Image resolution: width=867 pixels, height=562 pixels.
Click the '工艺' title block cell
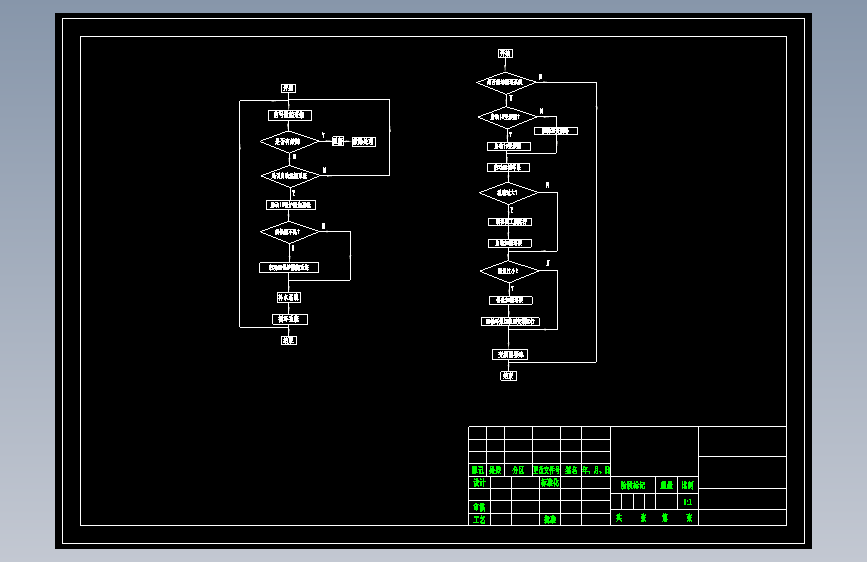click(479, 519)
